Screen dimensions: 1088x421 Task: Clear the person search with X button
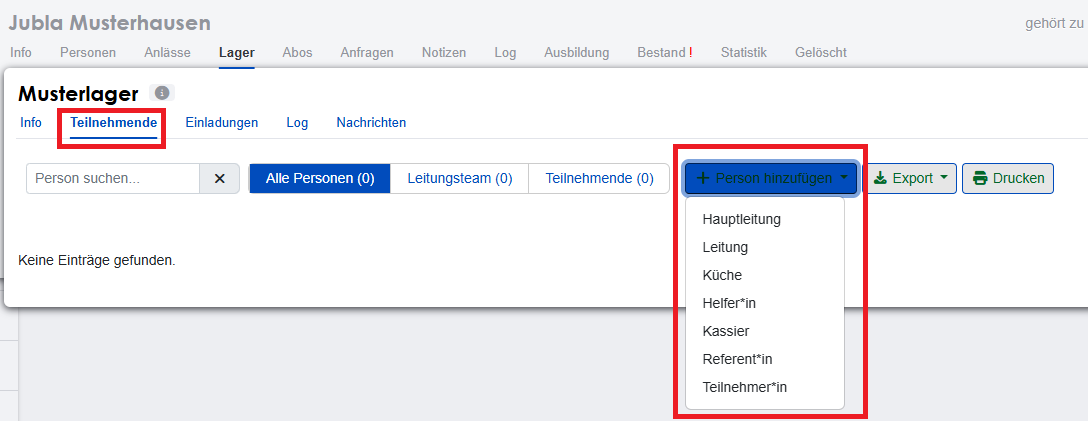coord(219,178)
